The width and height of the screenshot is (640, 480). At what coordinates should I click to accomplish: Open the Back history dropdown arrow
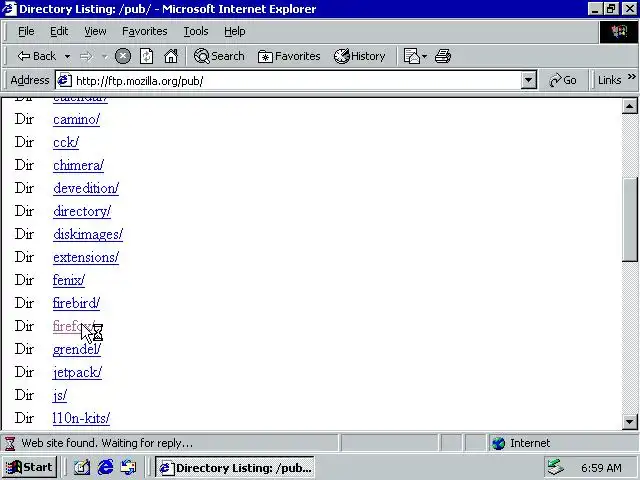(67, 56)
